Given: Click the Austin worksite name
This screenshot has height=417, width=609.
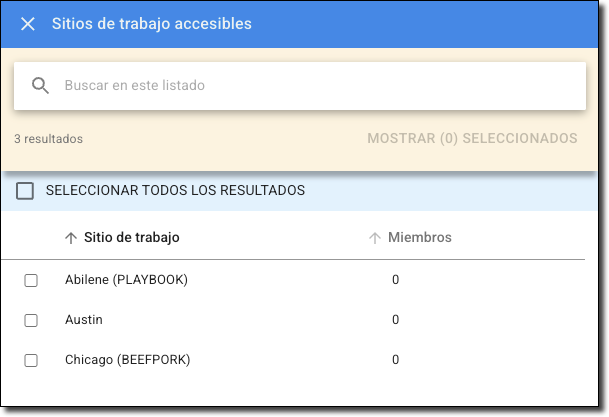Looking at the screenshot, I should tap(84, 320).
